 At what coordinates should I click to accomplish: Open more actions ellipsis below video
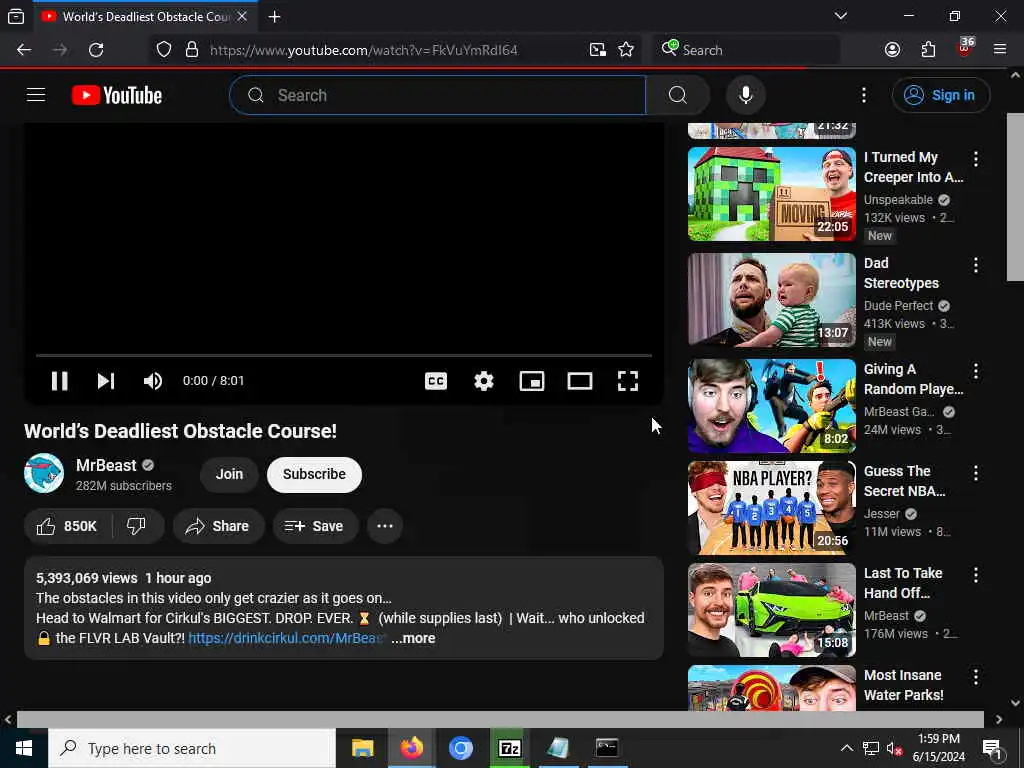tap(385, 526)
